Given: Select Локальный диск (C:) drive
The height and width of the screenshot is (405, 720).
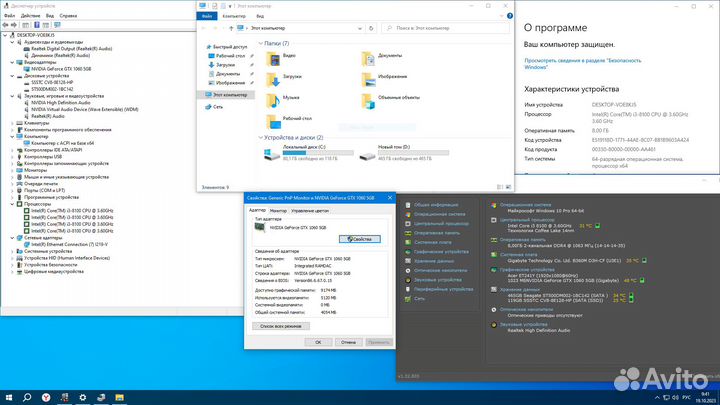Looking at the screenshot, I should click(309, 153).
